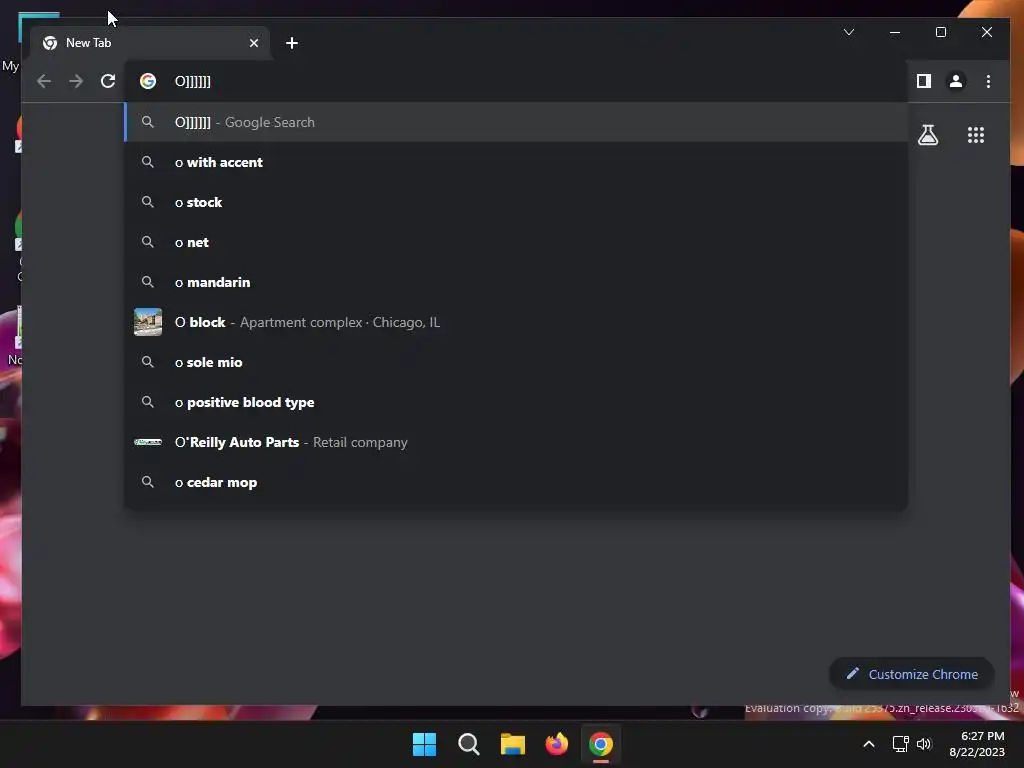This screenshot has width=1024, height=768.
Task: Open the Windows Start menu
Action: (x=424, y=744)
